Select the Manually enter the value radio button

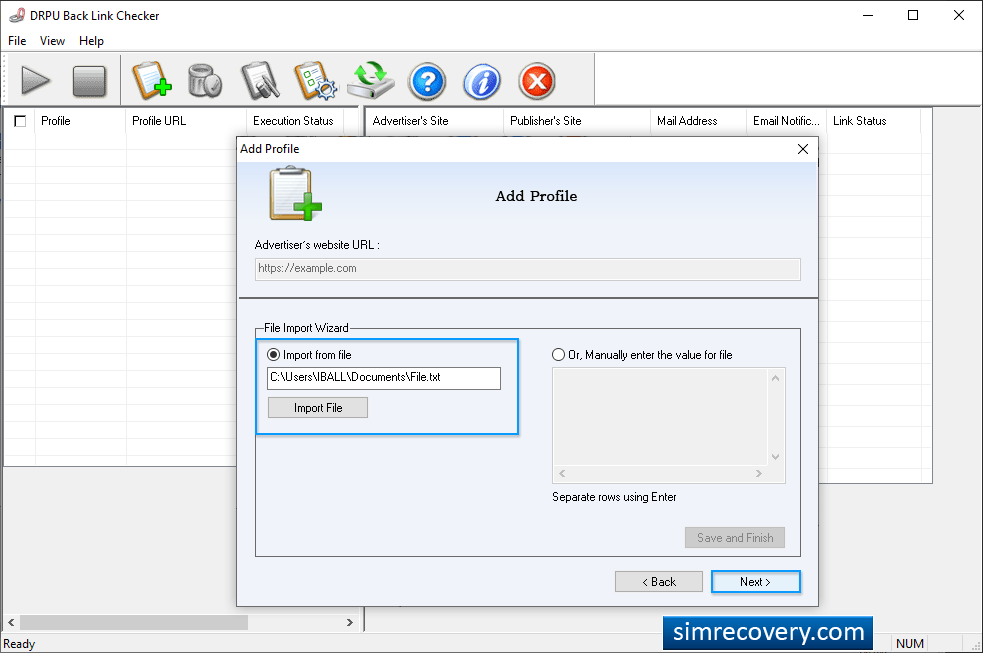point(558,355)
